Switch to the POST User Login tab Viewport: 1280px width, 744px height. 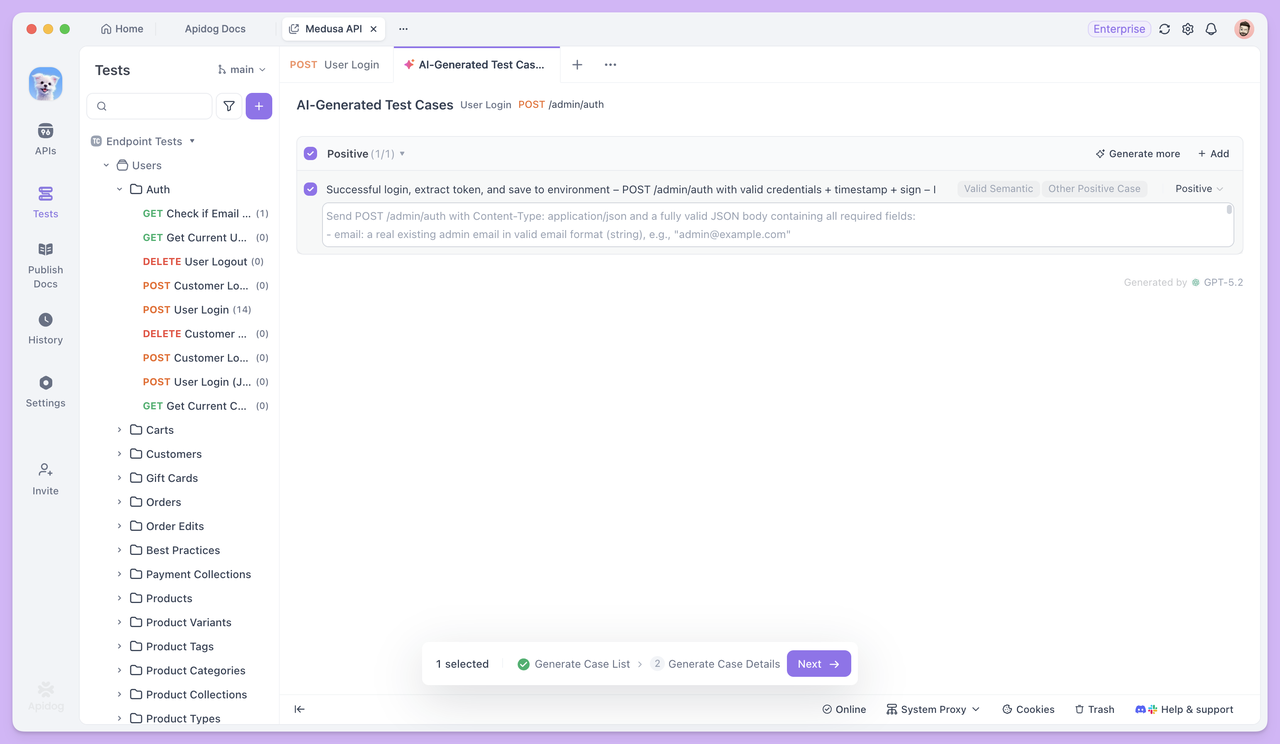335,65
